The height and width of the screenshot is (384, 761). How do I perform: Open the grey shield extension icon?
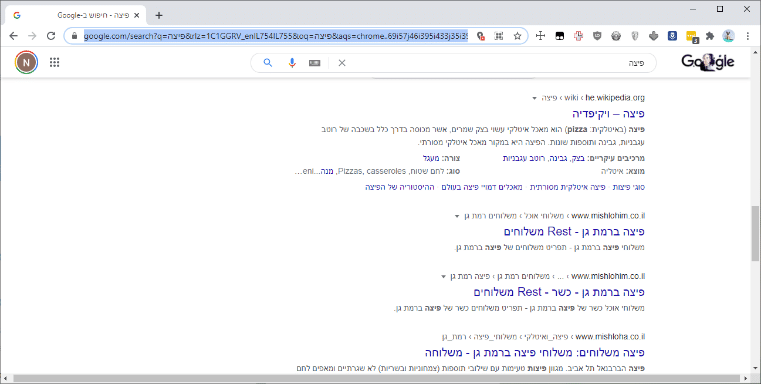597,35
